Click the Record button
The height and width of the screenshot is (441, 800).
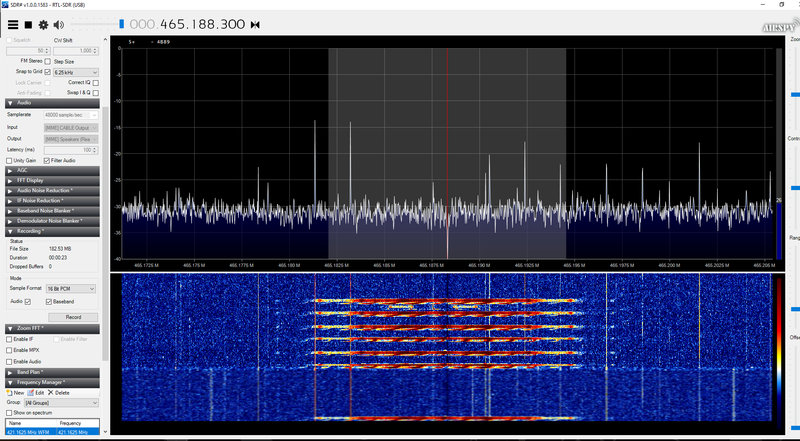(73, 317)
